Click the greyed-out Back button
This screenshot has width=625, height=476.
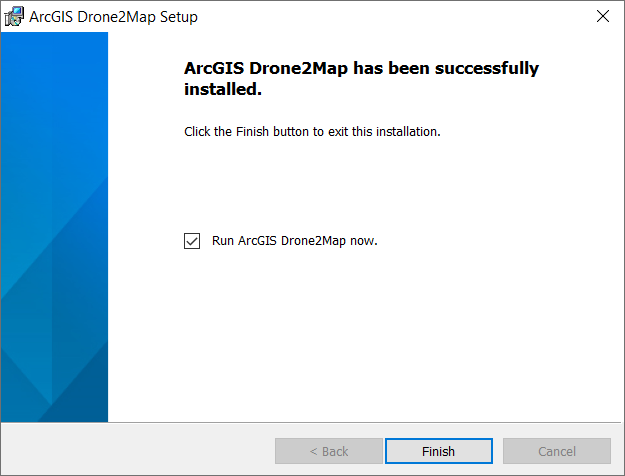coord(329,451)
